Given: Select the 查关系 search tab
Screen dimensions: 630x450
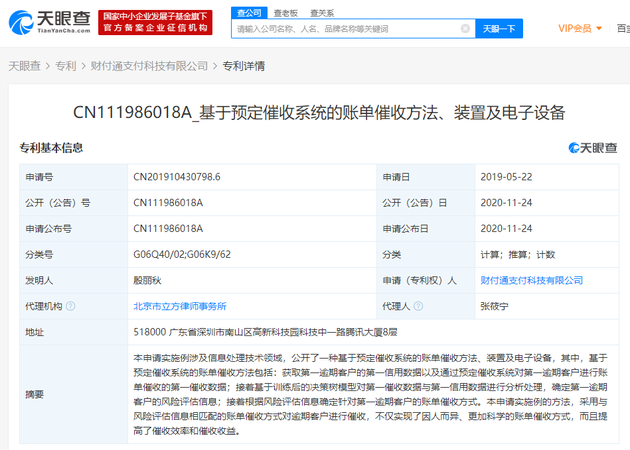Looking at the screenshot, I should 322,13.
